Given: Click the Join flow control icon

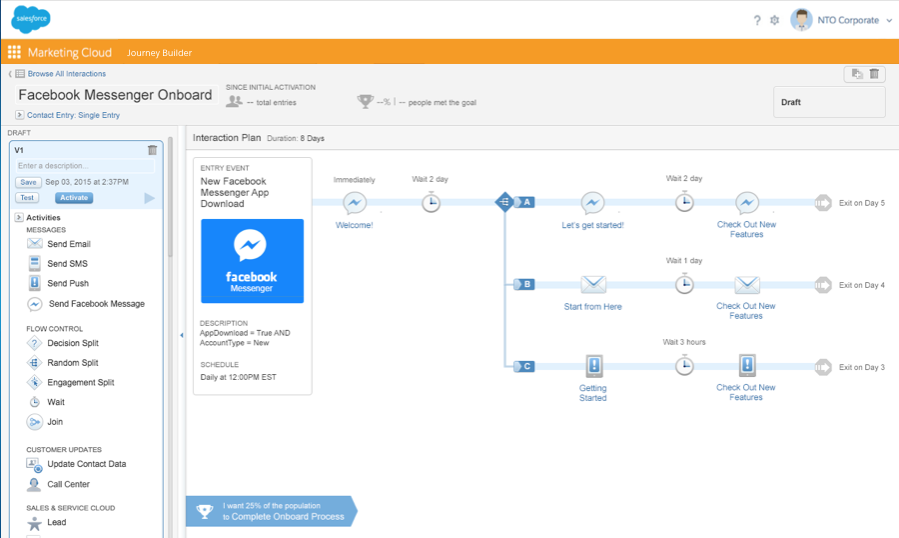Looking at the screenshot, I should coord(34,422).
